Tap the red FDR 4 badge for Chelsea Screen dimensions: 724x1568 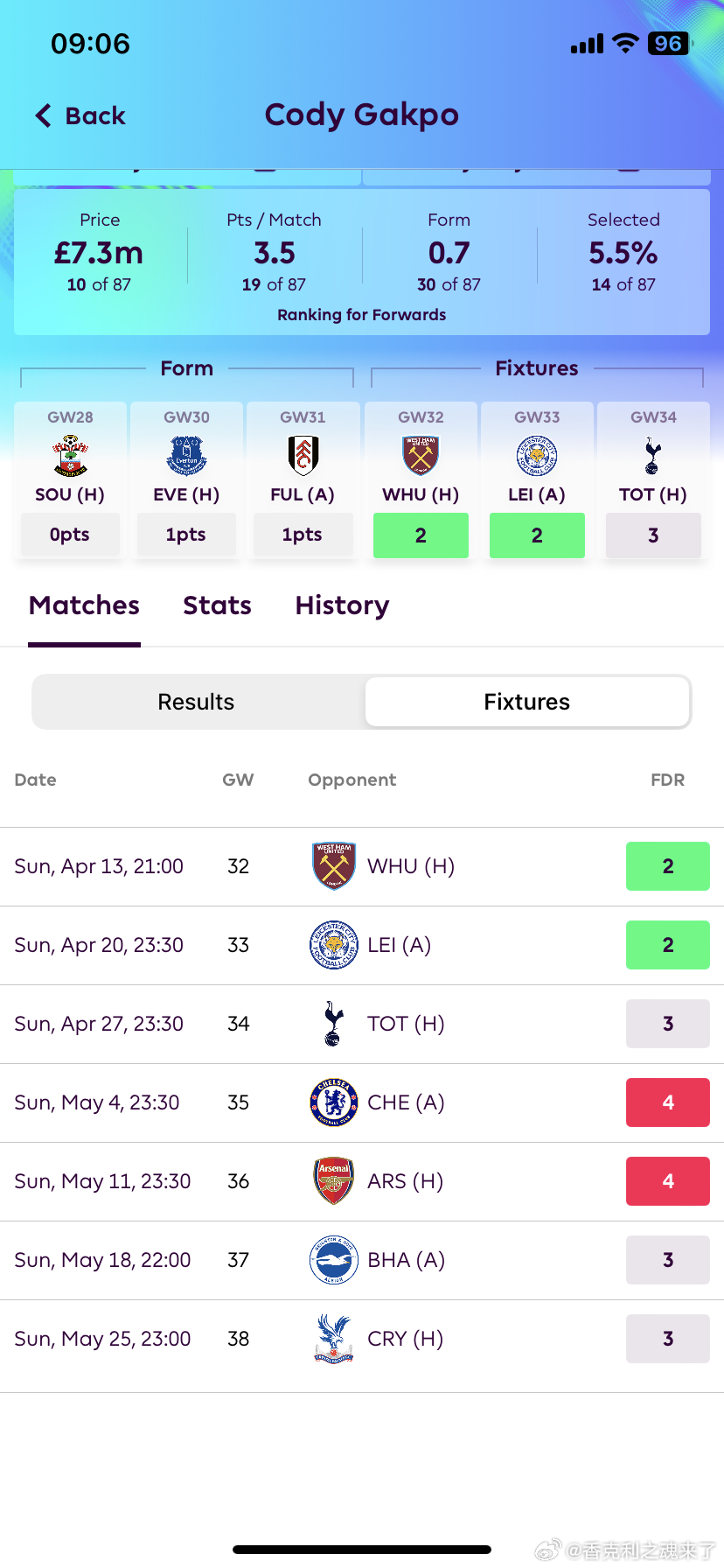click(668, 1102)
